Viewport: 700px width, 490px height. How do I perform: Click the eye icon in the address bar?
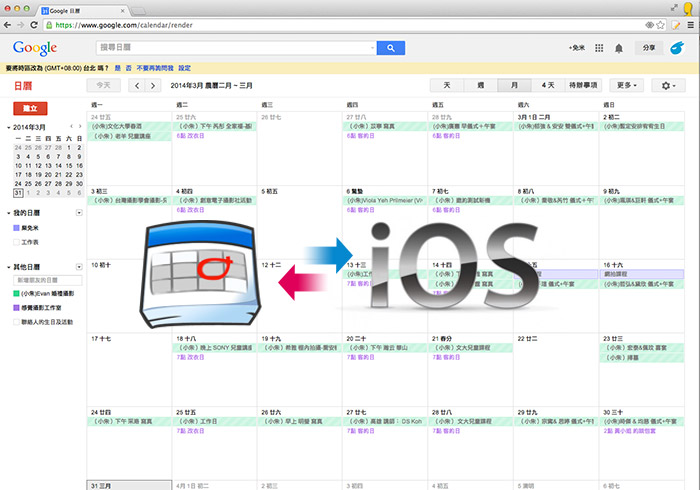click(x=650, y=25)
